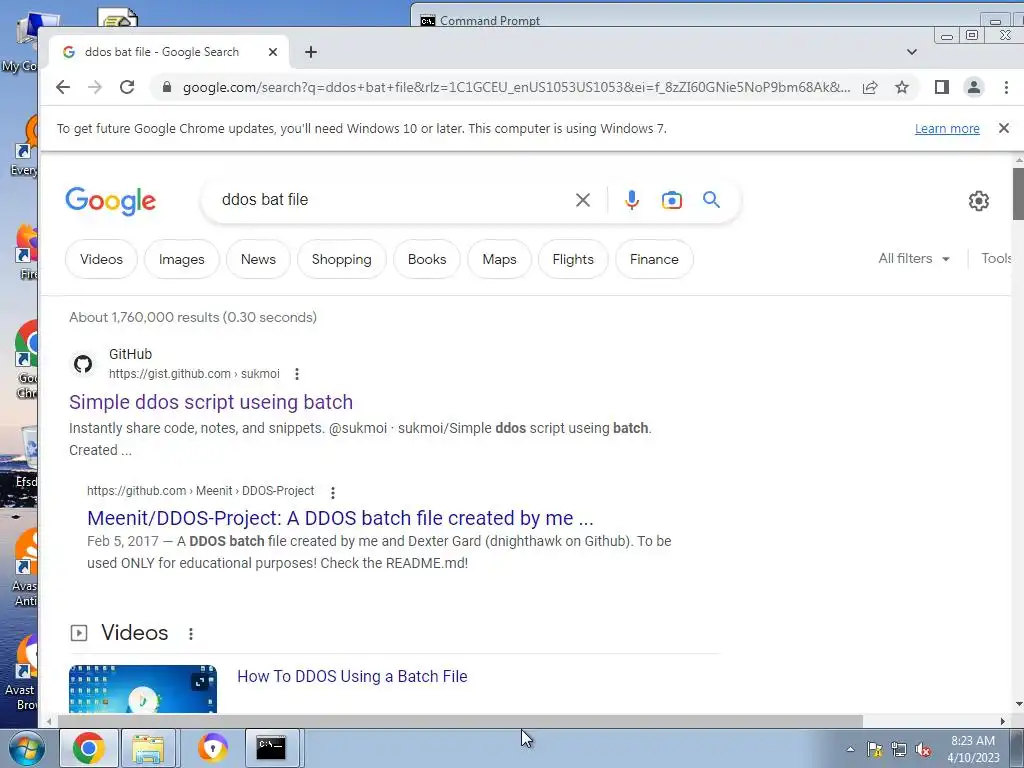Click the github.com Meenit DDOS-Project breadcrumb
The height and width of the screenshot is (768, 1024).
200,491
